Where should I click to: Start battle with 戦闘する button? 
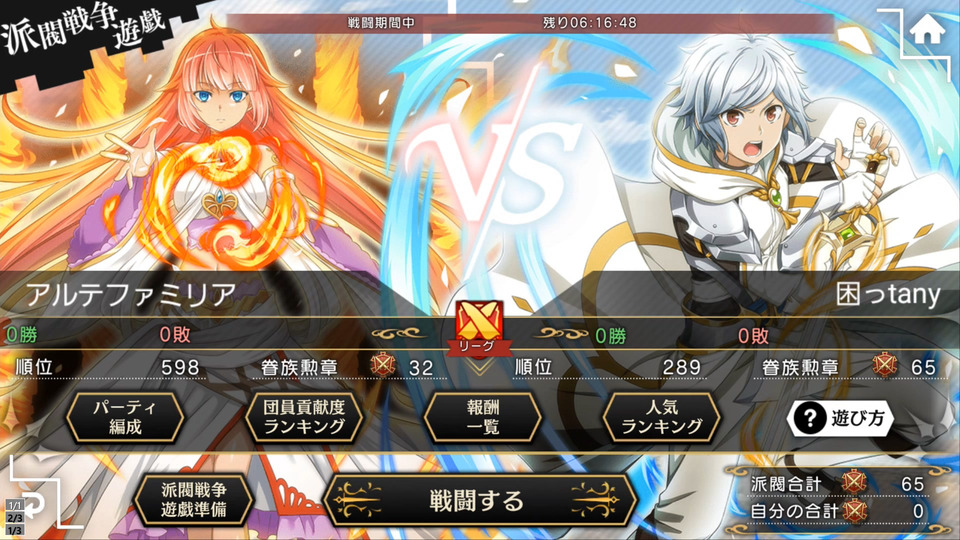[x=477, y=501]
